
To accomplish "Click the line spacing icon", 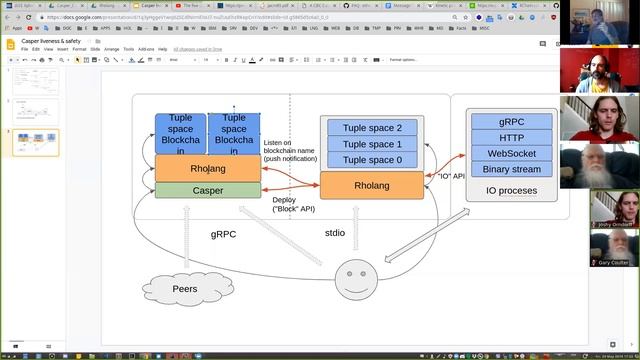I will point(307,60).
